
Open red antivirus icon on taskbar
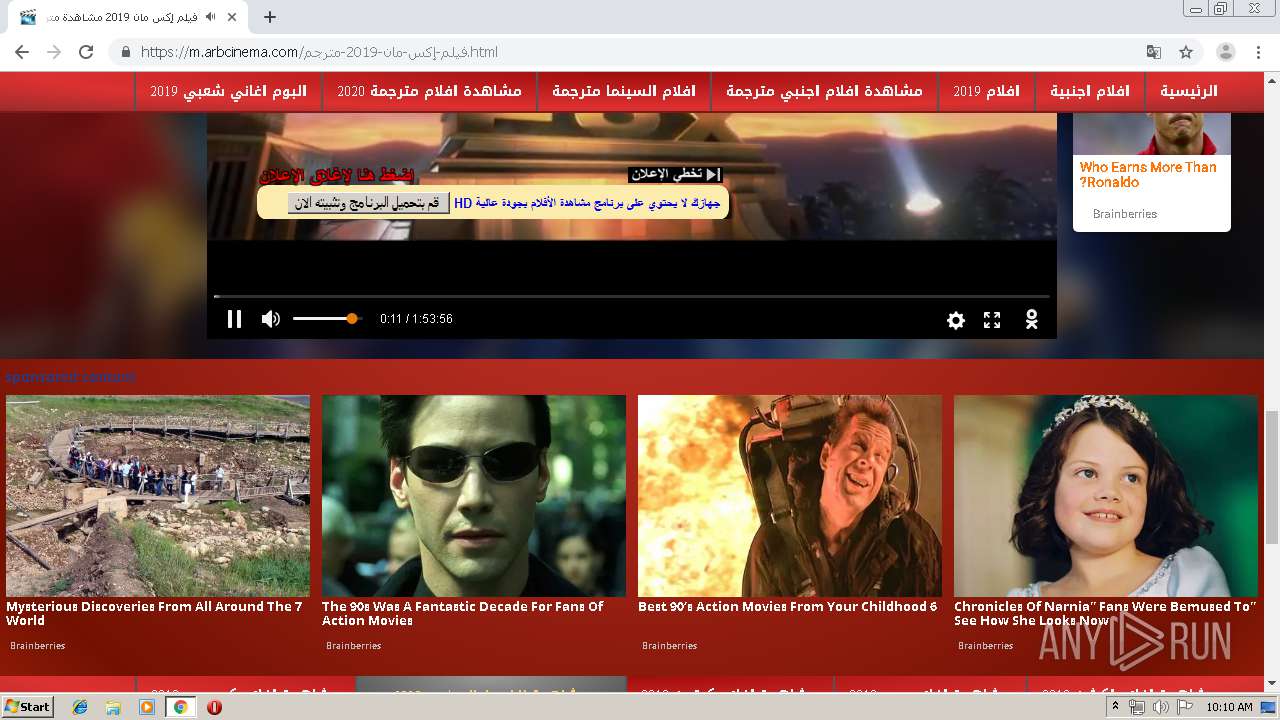[214, 707]
